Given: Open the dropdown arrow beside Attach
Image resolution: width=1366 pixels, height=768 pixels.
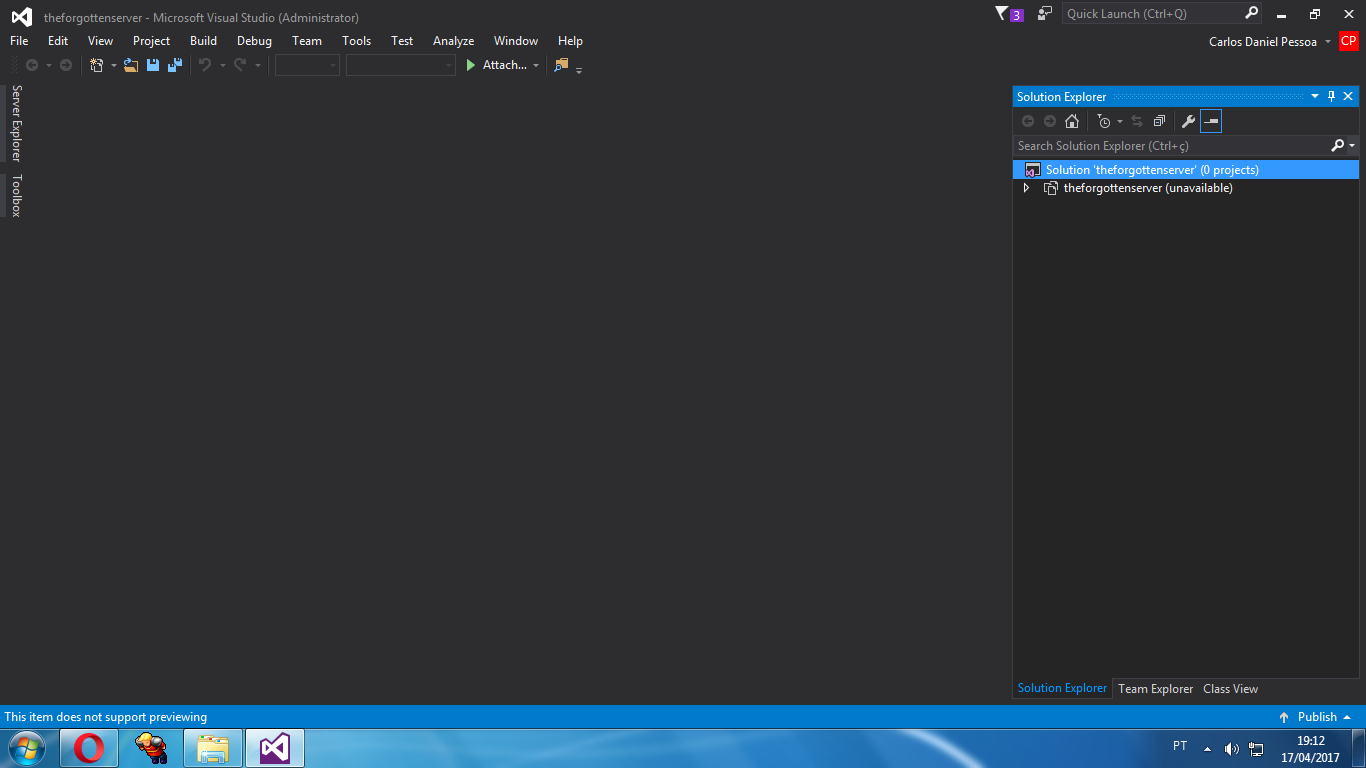Looking at the screenshot, I should click(x=536, y=65).
